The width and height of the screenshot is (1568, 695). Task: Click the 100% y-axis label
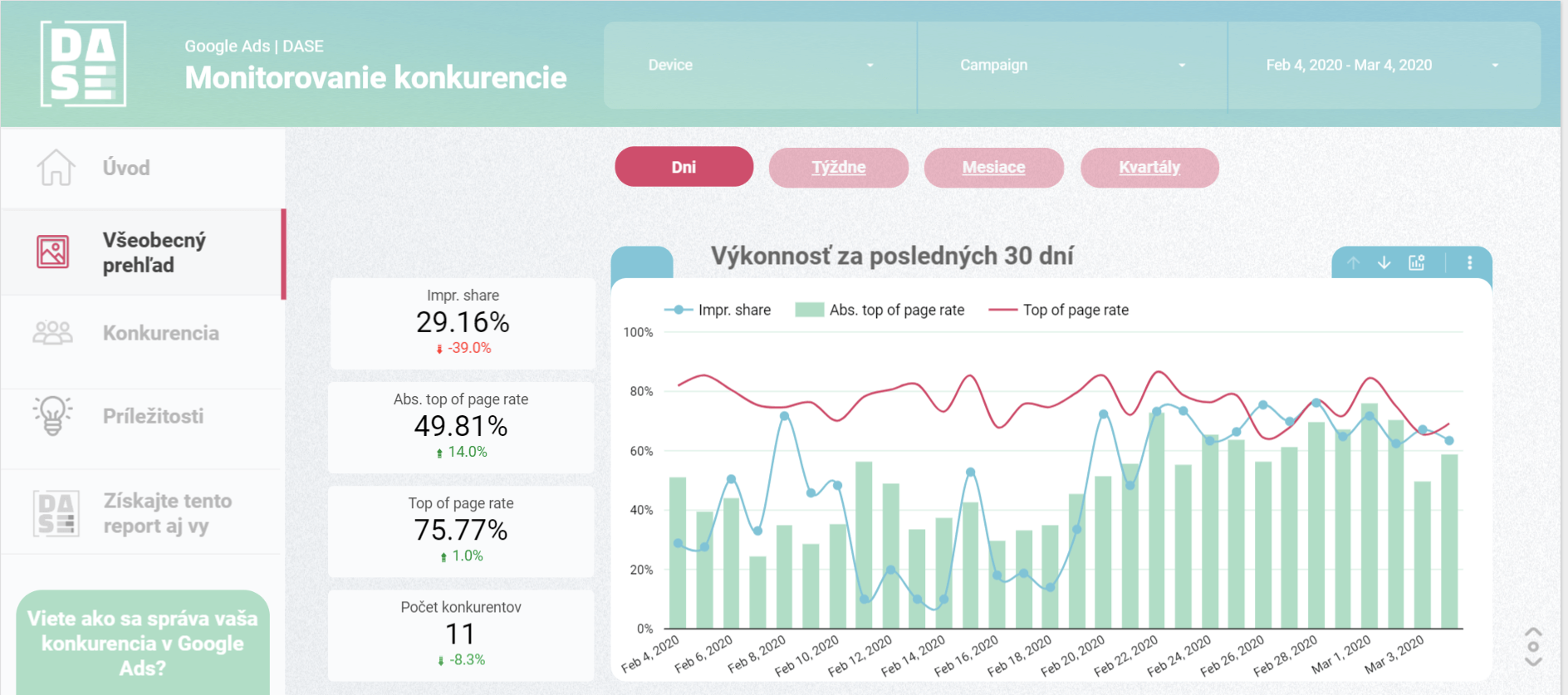click(638, 332)
